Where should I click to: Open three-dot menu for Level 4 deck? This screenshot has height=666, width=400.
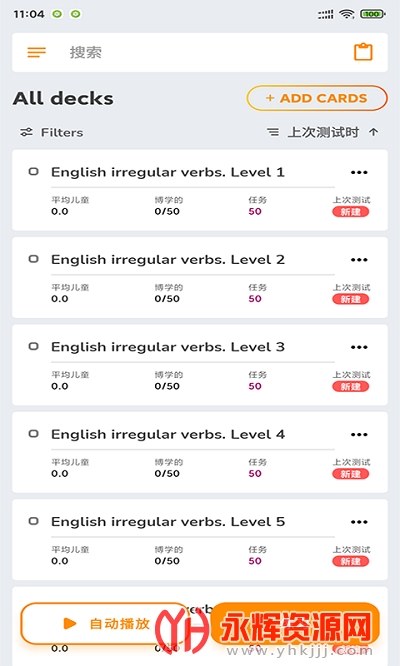tap(359, 435)
